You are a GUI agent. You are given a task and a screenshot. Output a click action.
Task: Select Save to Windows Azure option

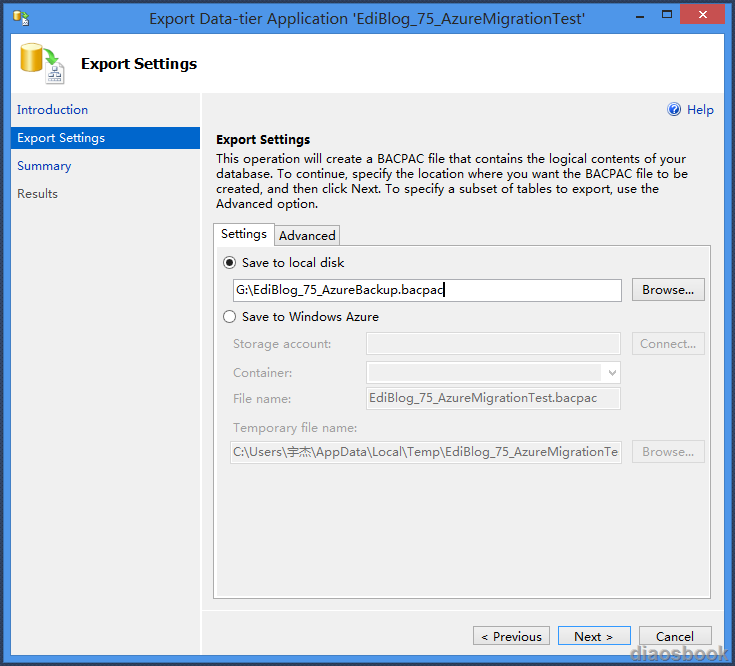click(x=229, y=317)
